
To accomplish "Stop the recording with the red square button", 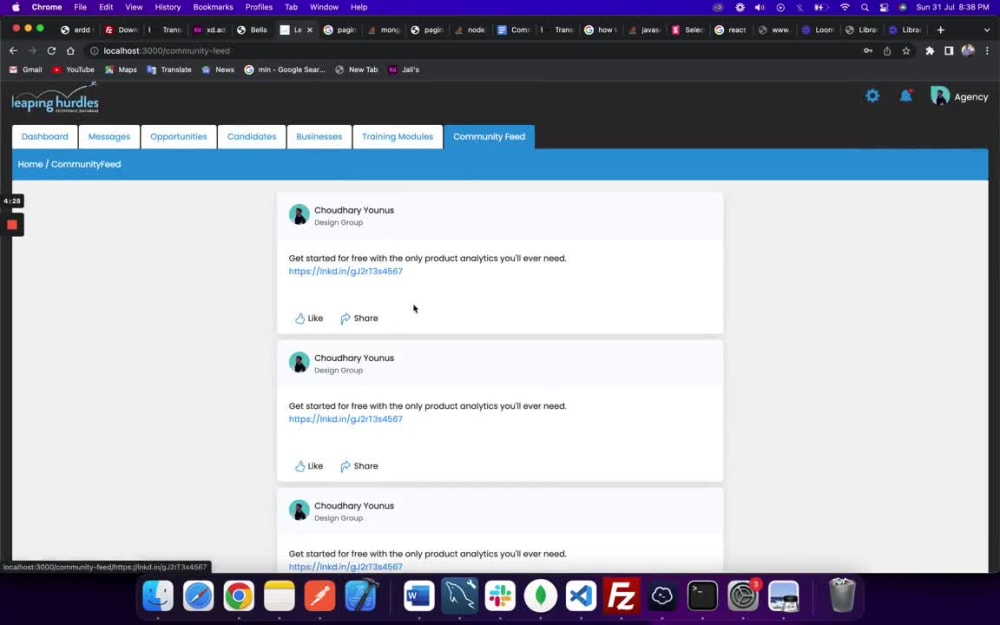I will coord(11,224).
